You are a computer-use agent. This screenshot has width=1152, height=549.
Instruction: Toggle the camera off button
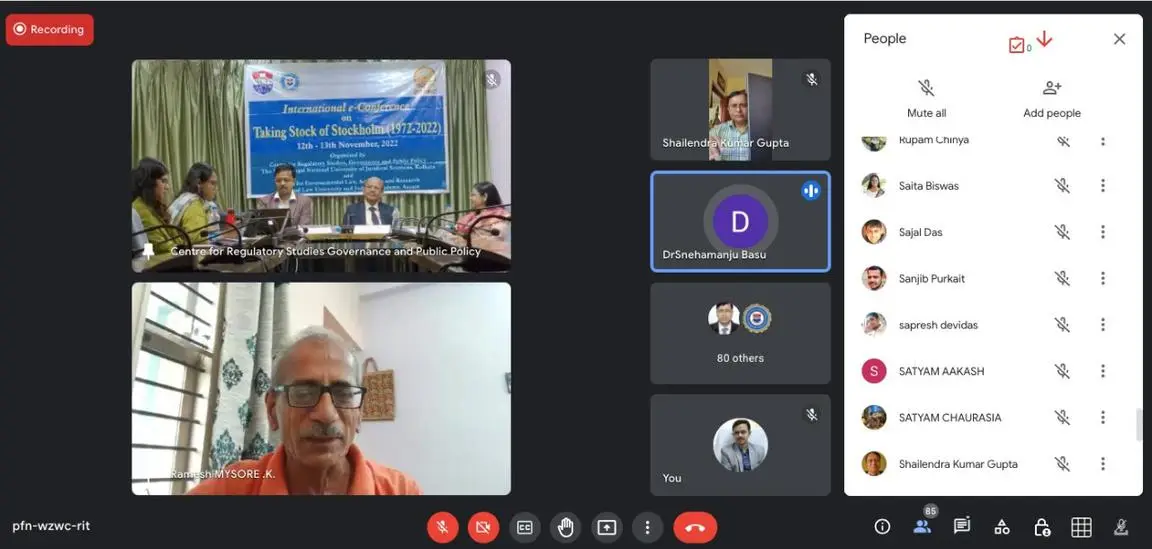[x=483, y=527]
